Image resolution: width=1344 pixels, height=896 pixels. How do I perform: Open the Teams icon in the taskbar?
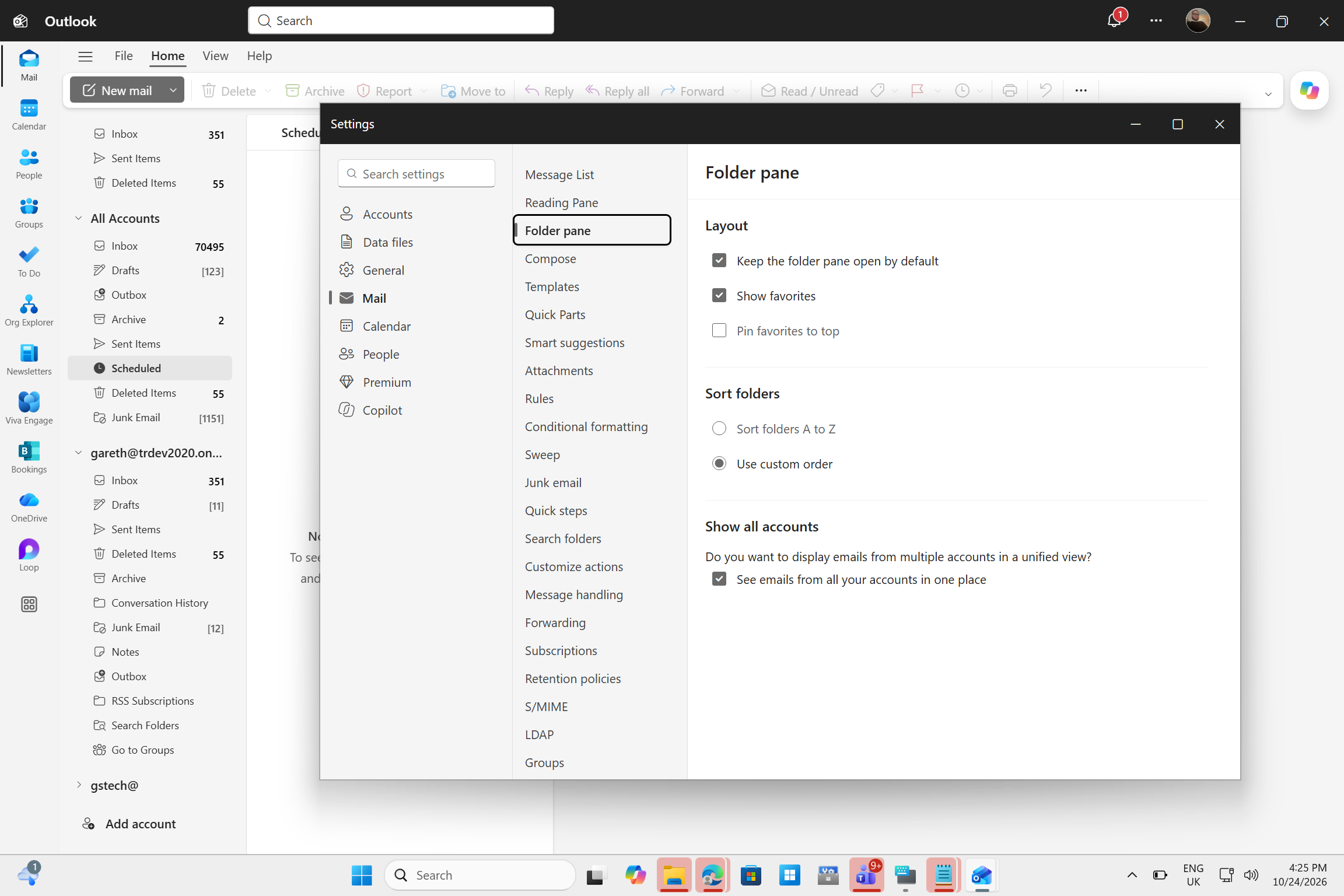[866, 874]
